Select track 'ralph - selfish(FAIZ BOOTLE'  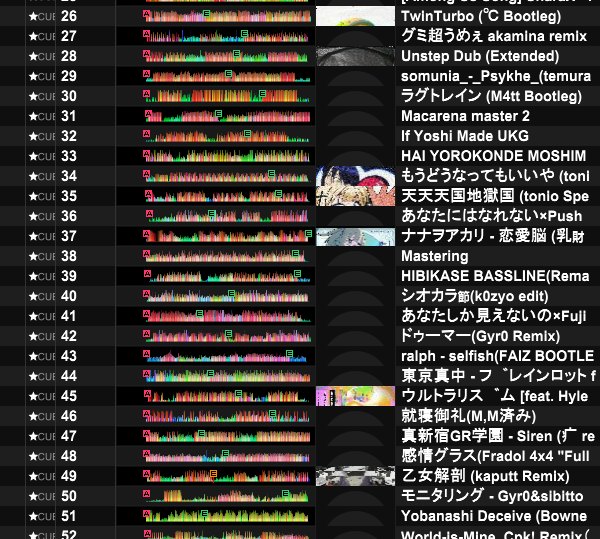497,356
